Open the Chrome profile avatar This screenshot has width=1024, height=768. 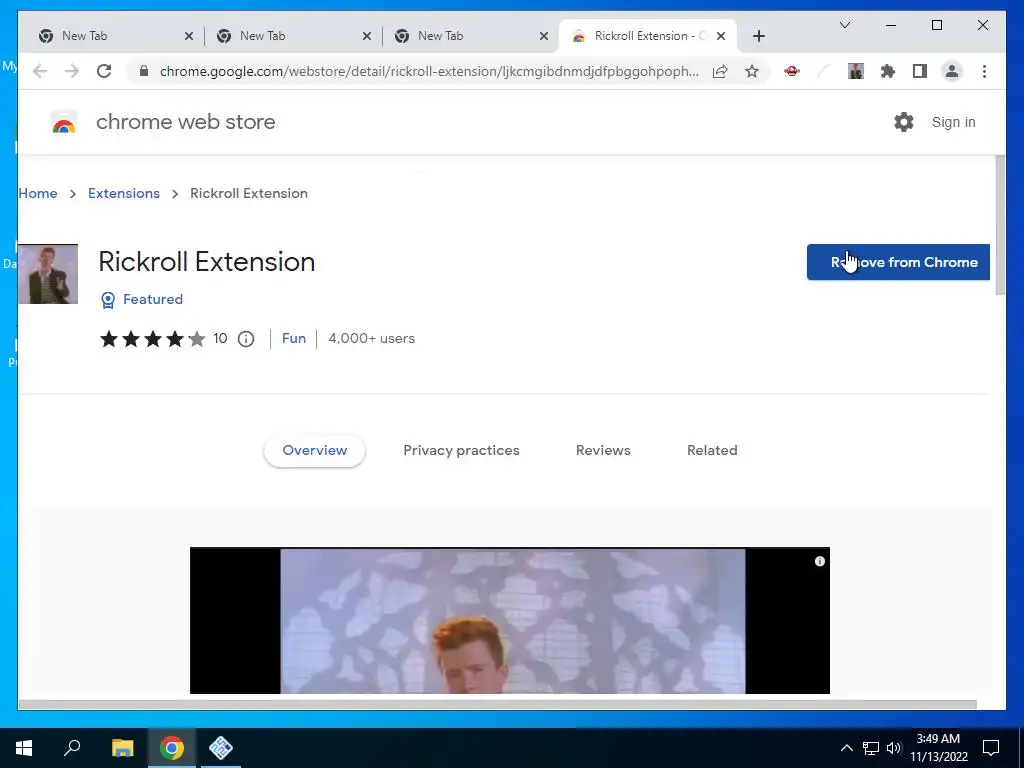[x=952, y=71]
